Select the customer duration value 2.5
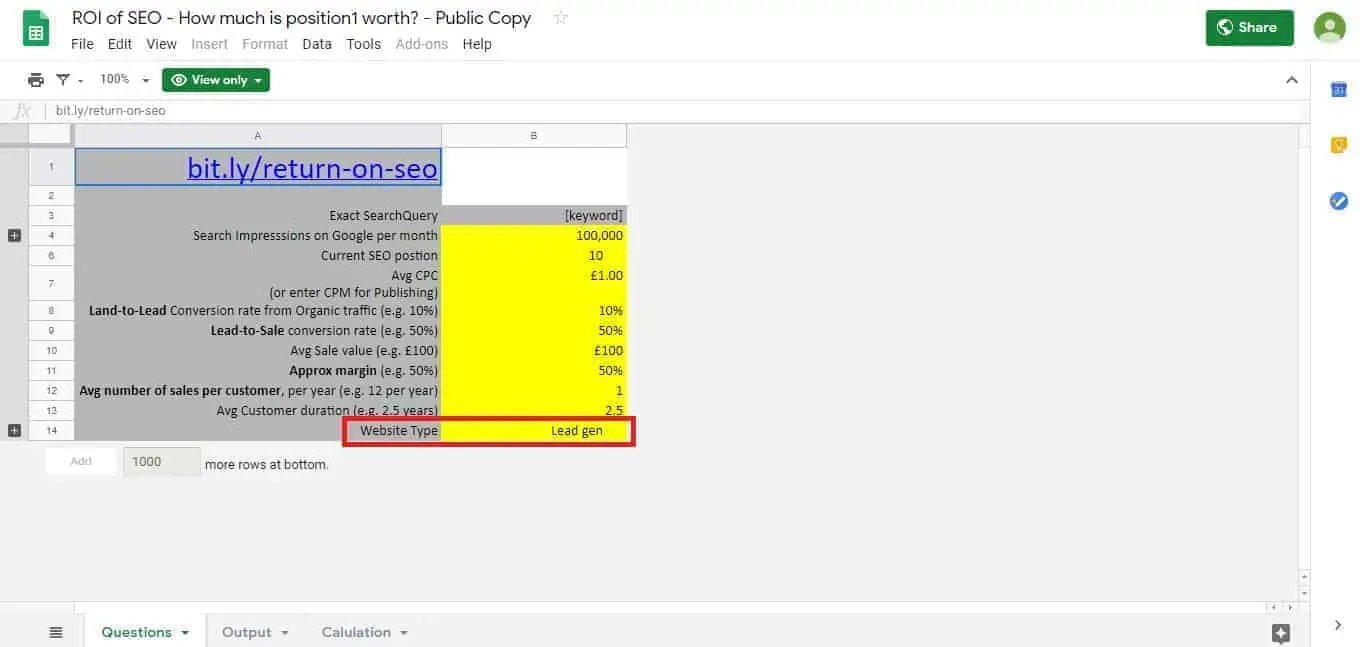Image resolution: width=1360 pixels, height=647 pixels. click(534, 410)
